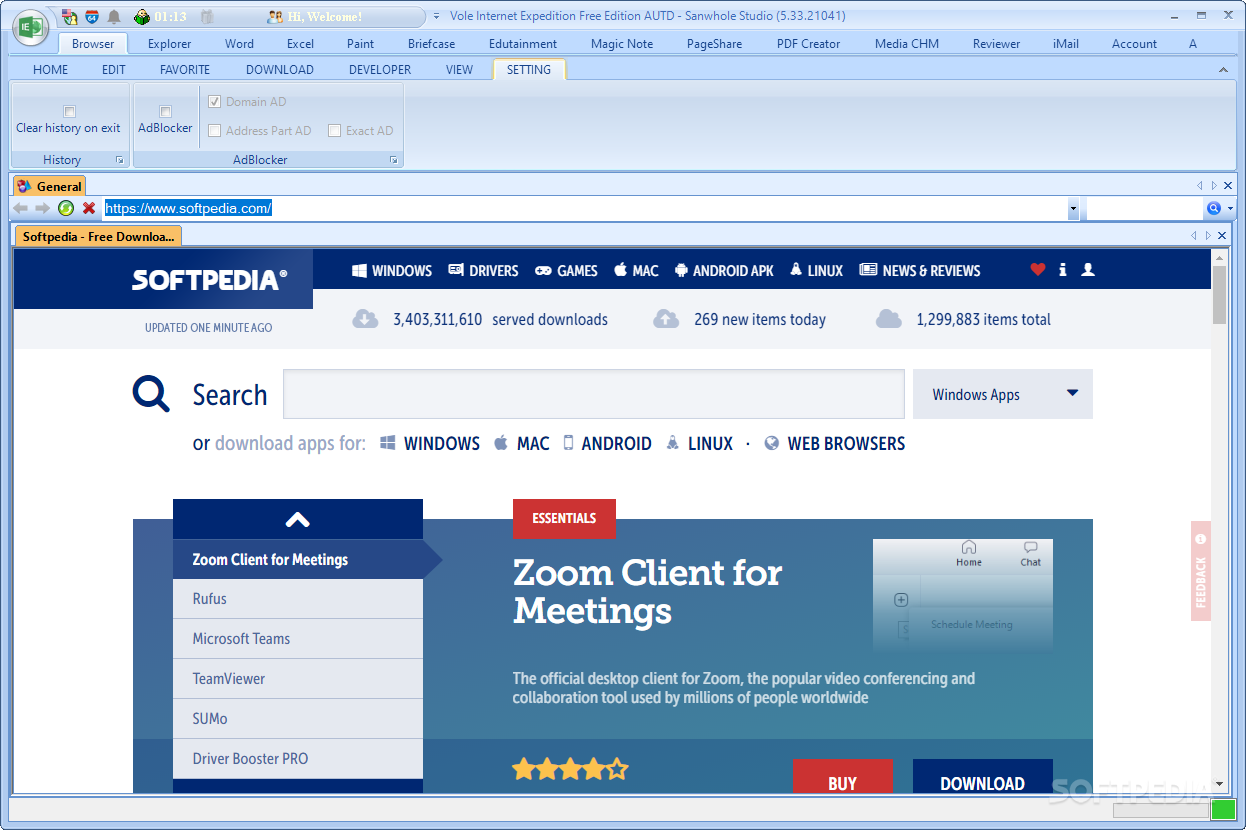Click the WEB BROWSERS link

835,443
